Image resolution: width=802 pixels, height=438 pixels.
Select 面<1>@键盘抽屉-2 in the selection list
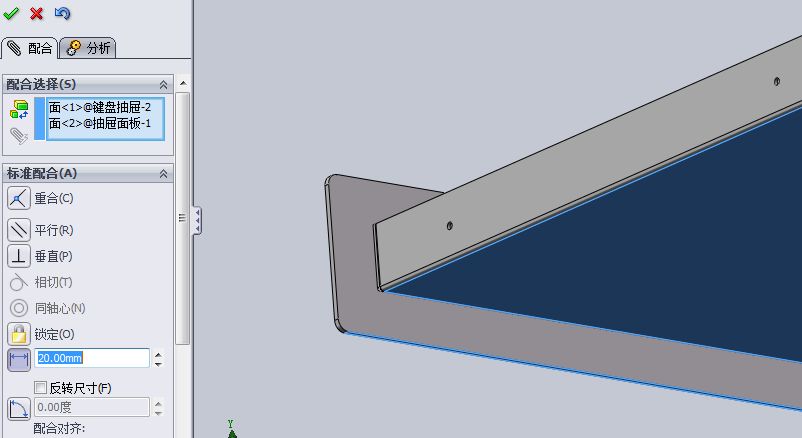pyautogui.click(x=100, y=107)
